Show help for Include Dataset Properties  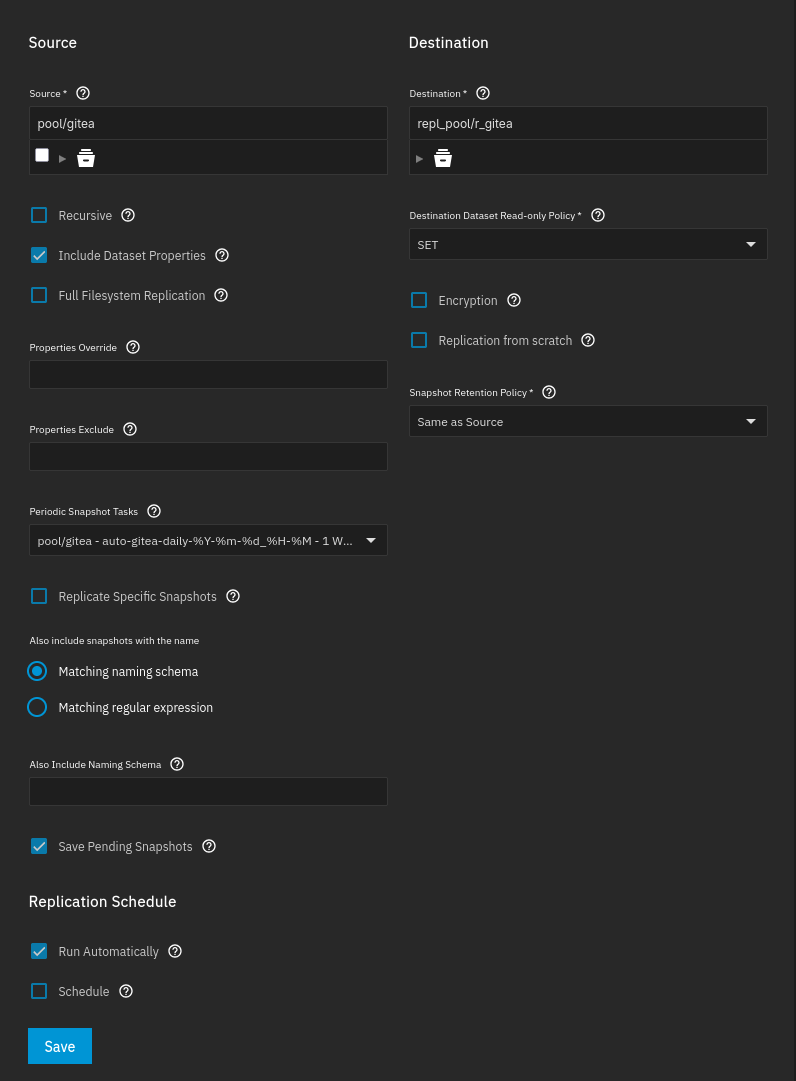tap(222, 255)
